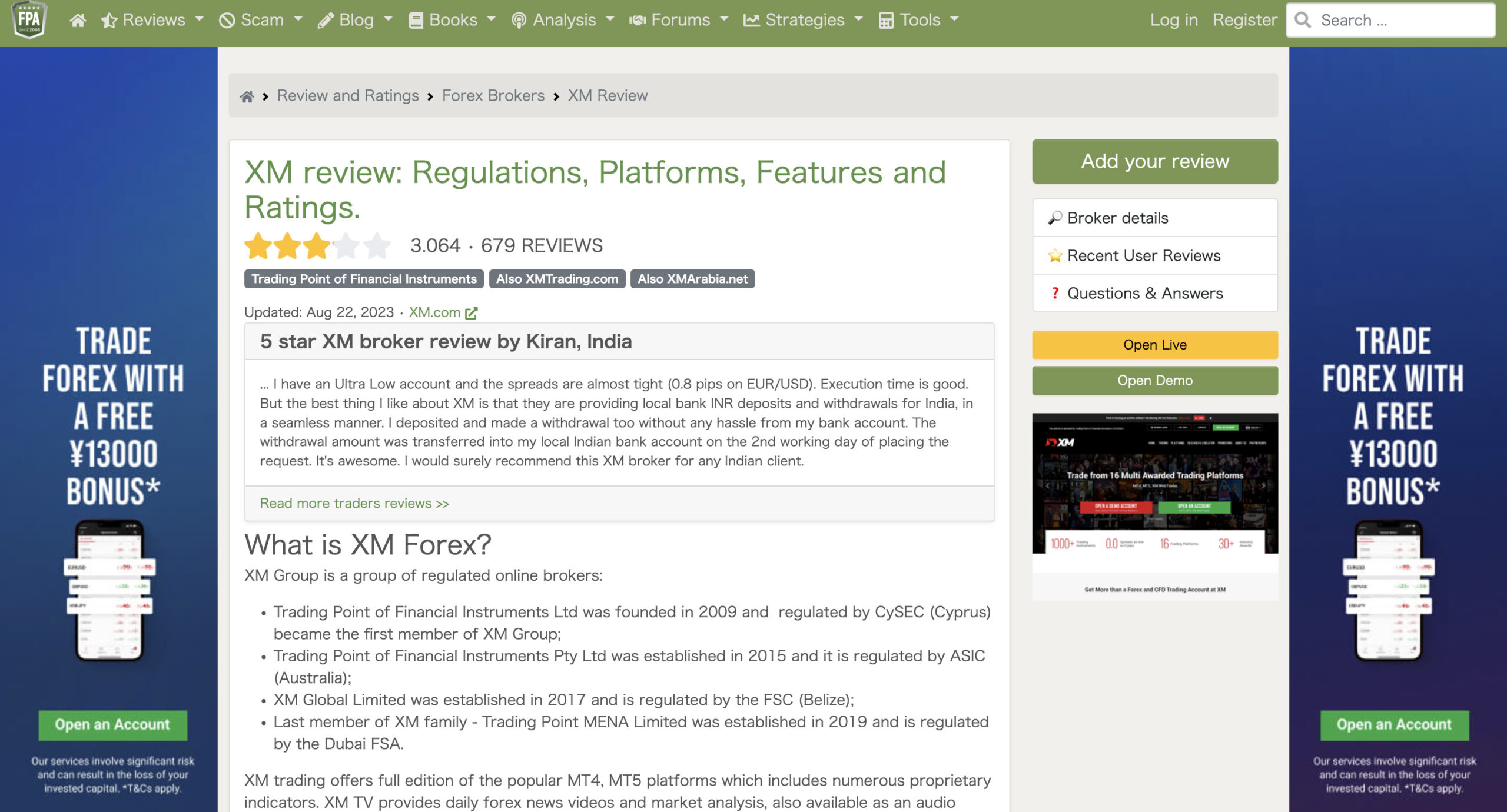Click the Log in link
Screen dimensions: 1507x812
point(1174,20)
